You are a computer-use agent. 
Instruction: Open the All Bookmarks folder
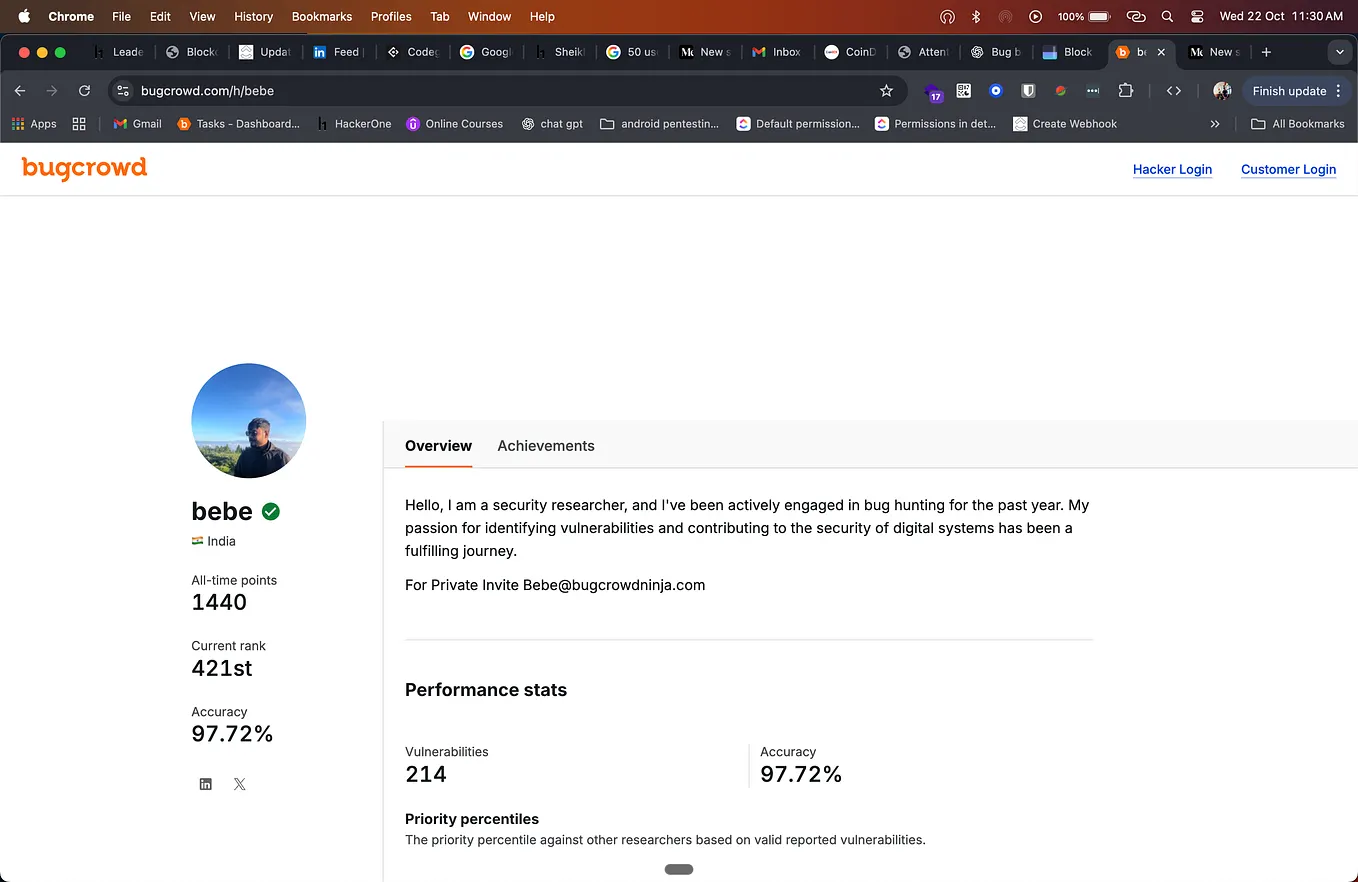click(1298, 124)
